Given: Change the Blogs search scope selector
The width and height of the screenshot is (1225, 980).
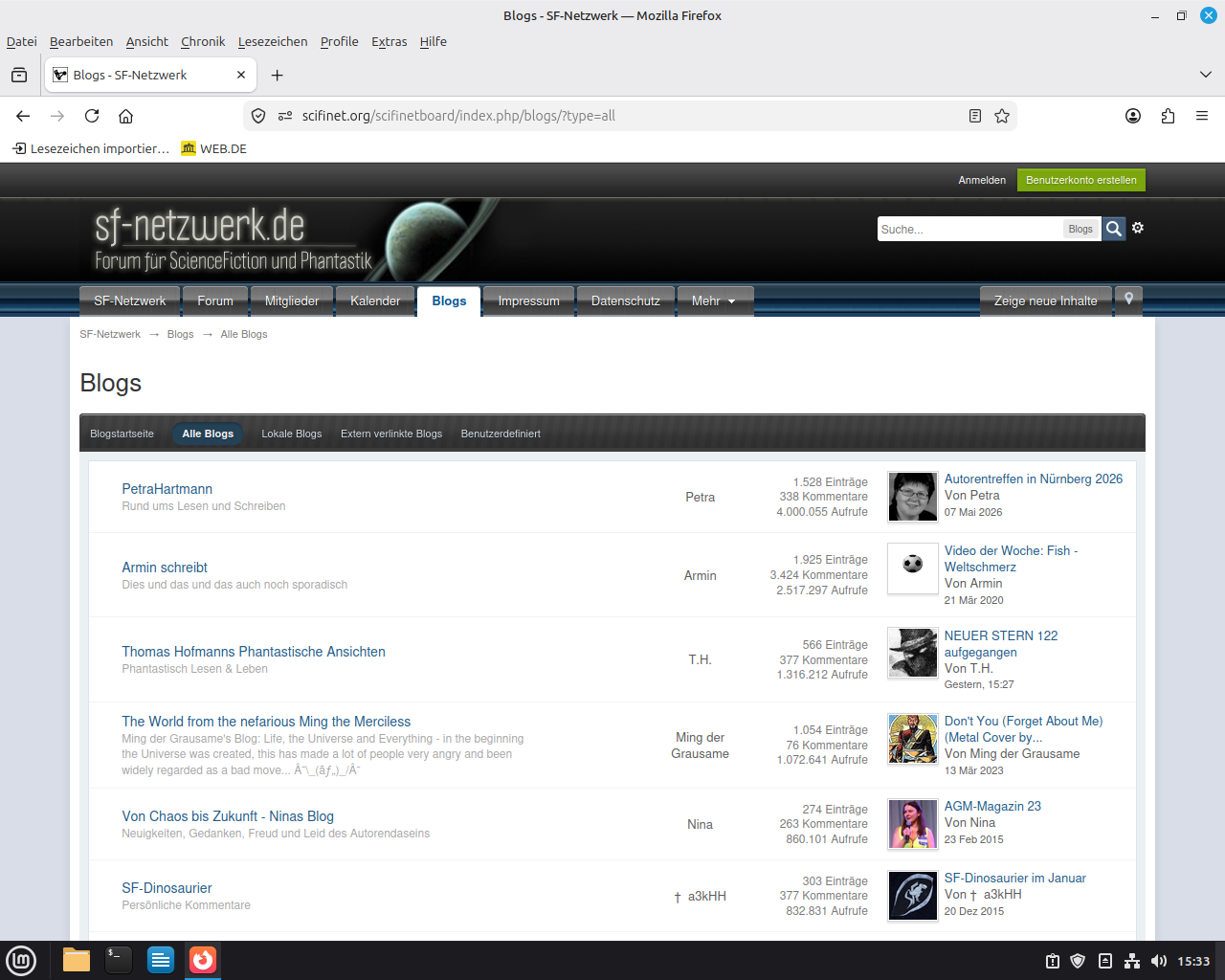Looking at the screenshot, I should coord(1080,229).
